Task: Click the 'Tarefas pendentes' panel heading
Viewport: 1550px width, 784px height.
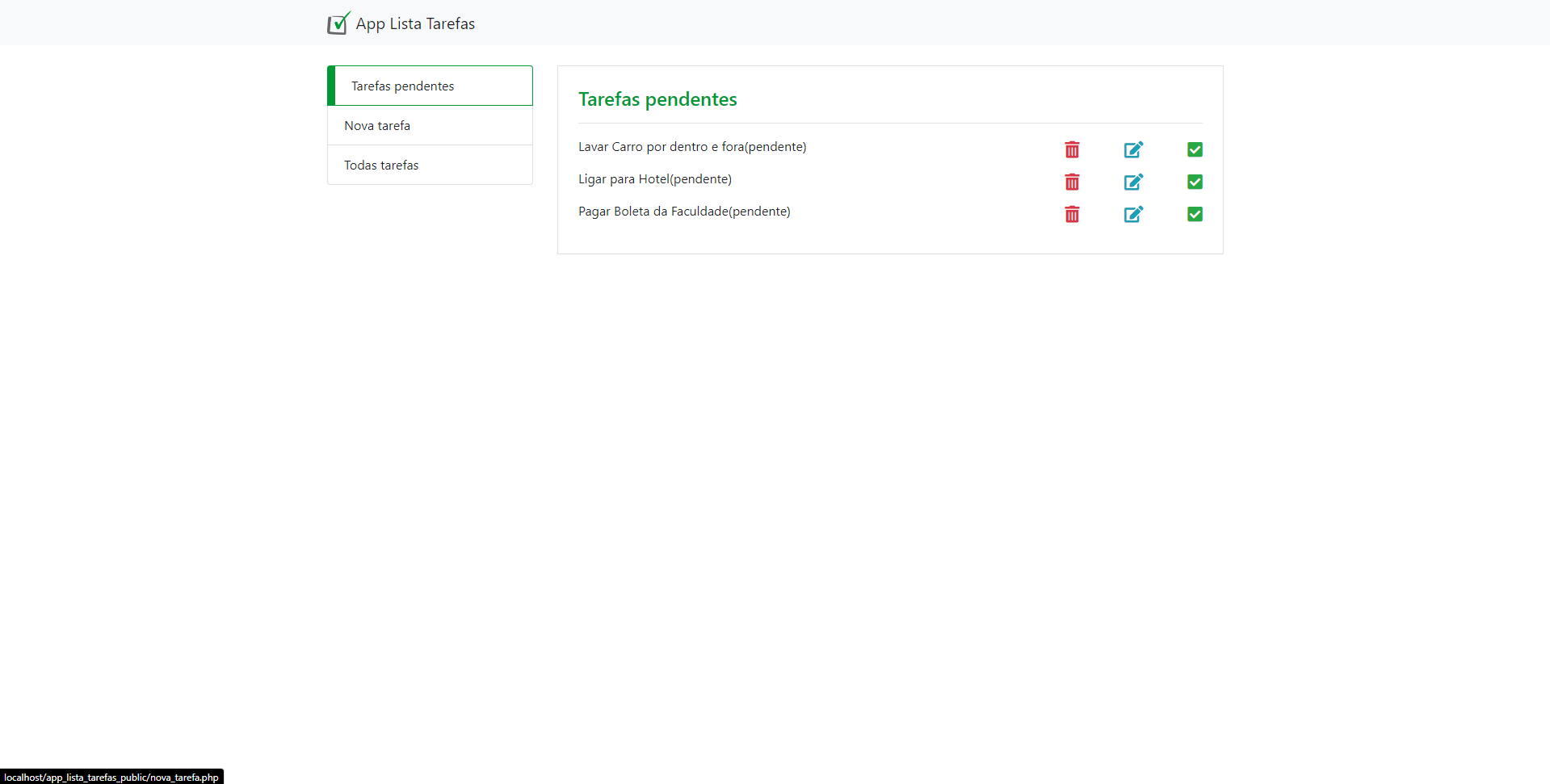Action: [657, 99]
